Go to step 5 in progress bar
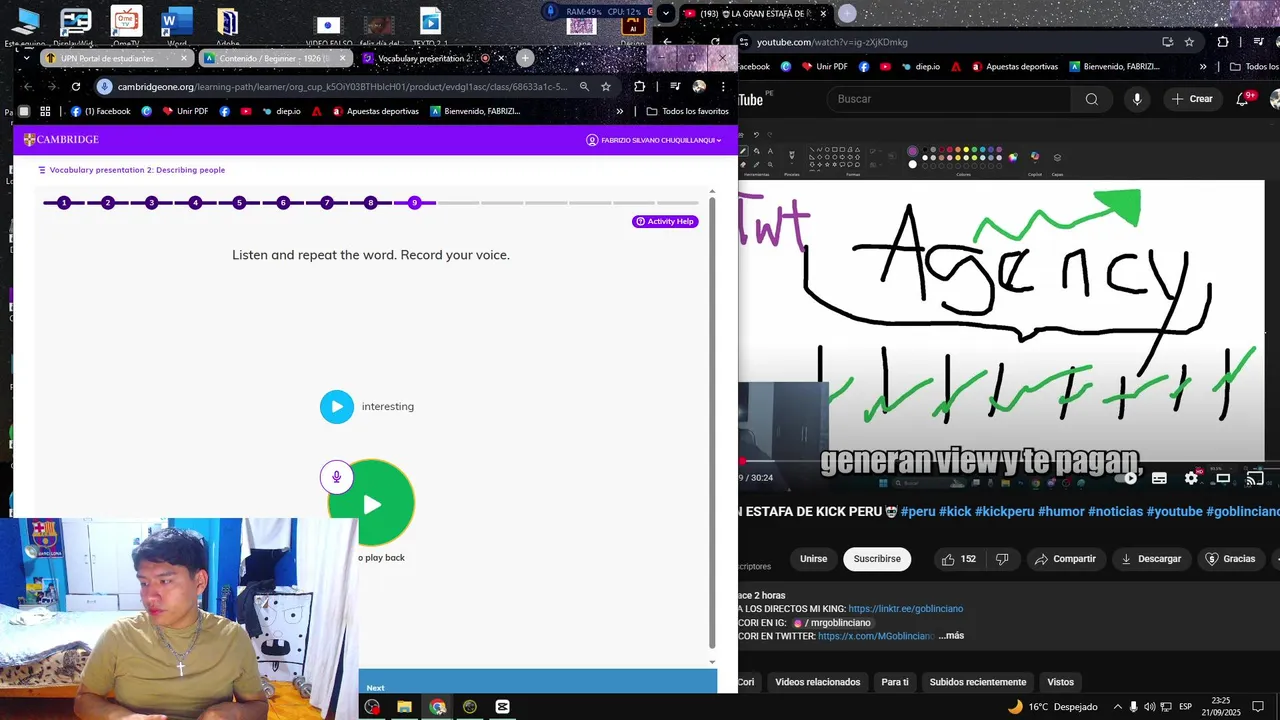The image size is (1280, 720). pyautogui.click(x=239, y=203)
